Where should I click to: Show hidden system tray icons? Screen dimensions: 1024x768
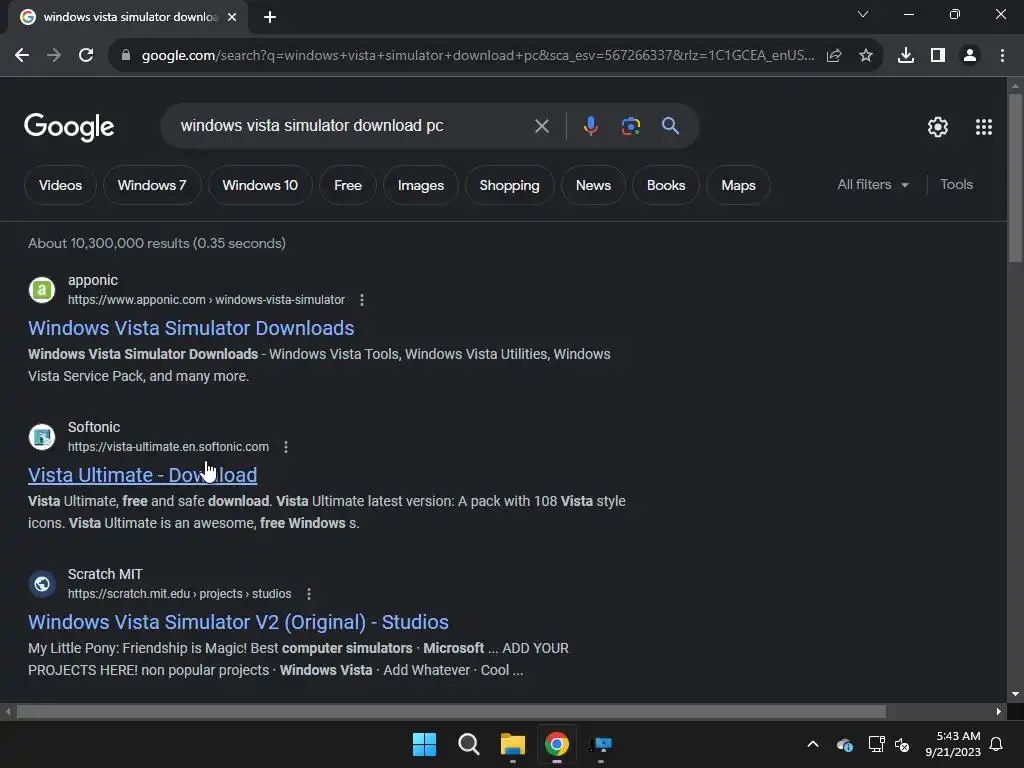(812, 744)
